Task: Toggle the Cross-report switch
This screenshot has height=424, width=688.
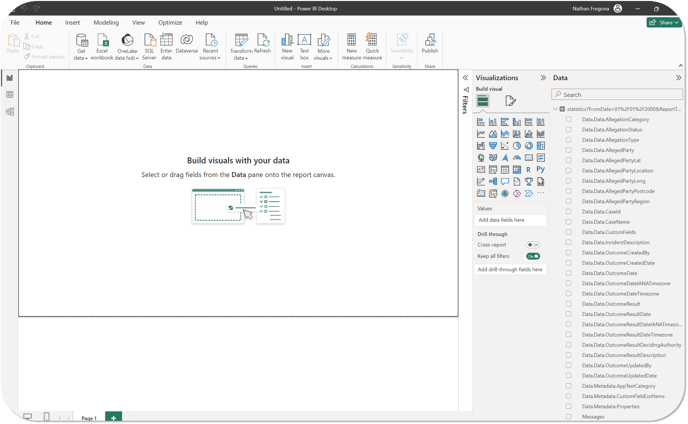Action: (533, 245)
